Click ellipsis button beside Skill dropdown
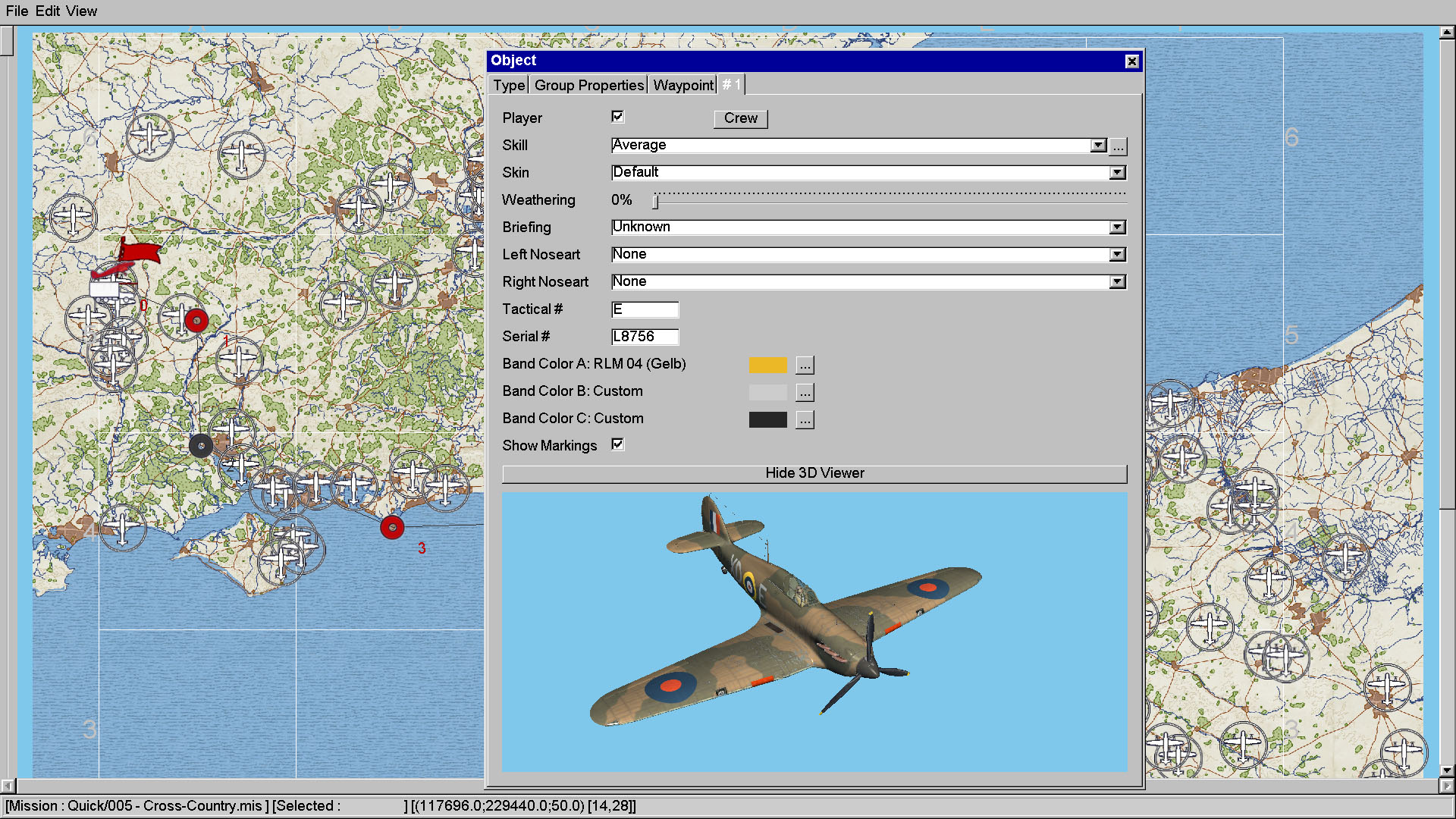1456x819 pixels. 1118,146
